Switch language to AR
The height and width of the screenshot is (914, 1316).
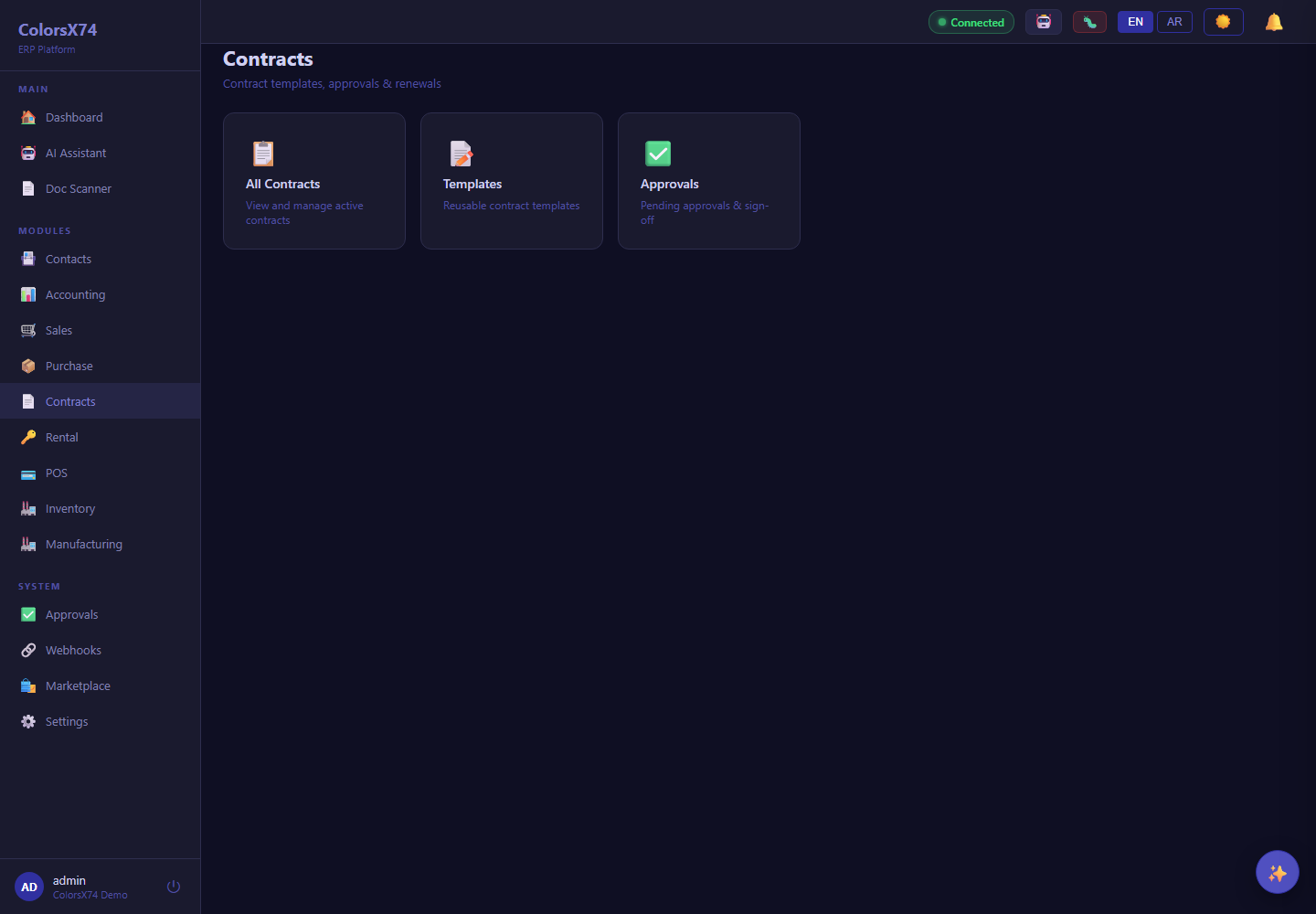[x=1174, y=22]
